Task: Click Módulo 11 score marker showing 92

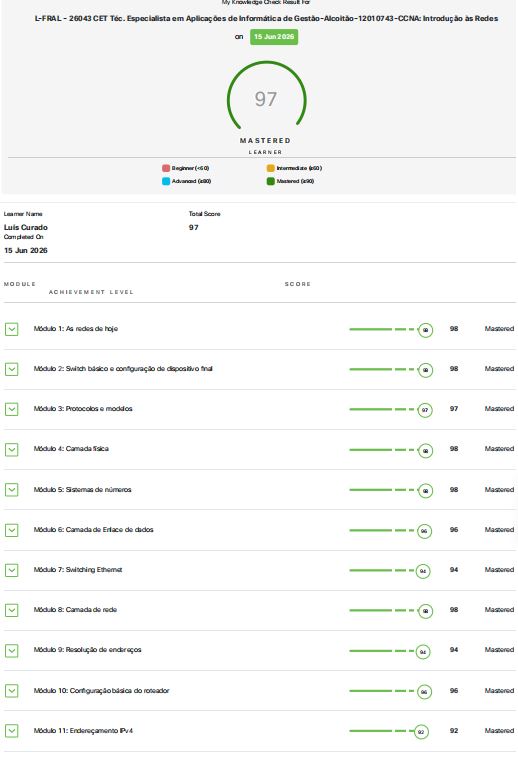Action: (x=421, y=732)
